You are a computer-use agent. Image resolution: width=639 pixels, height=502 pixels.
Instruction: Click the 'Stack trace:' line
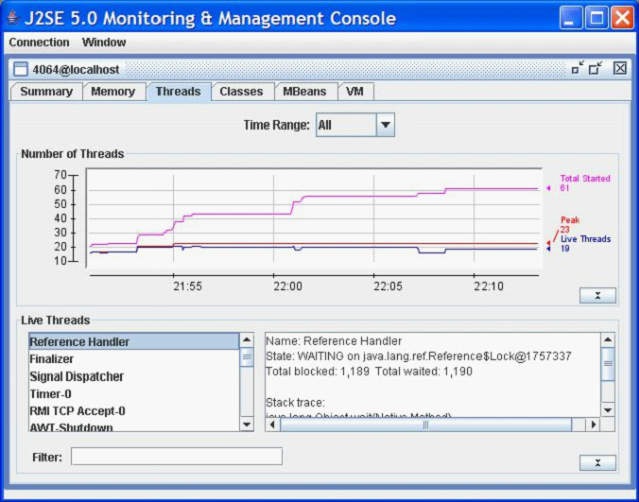click(295, 403)
